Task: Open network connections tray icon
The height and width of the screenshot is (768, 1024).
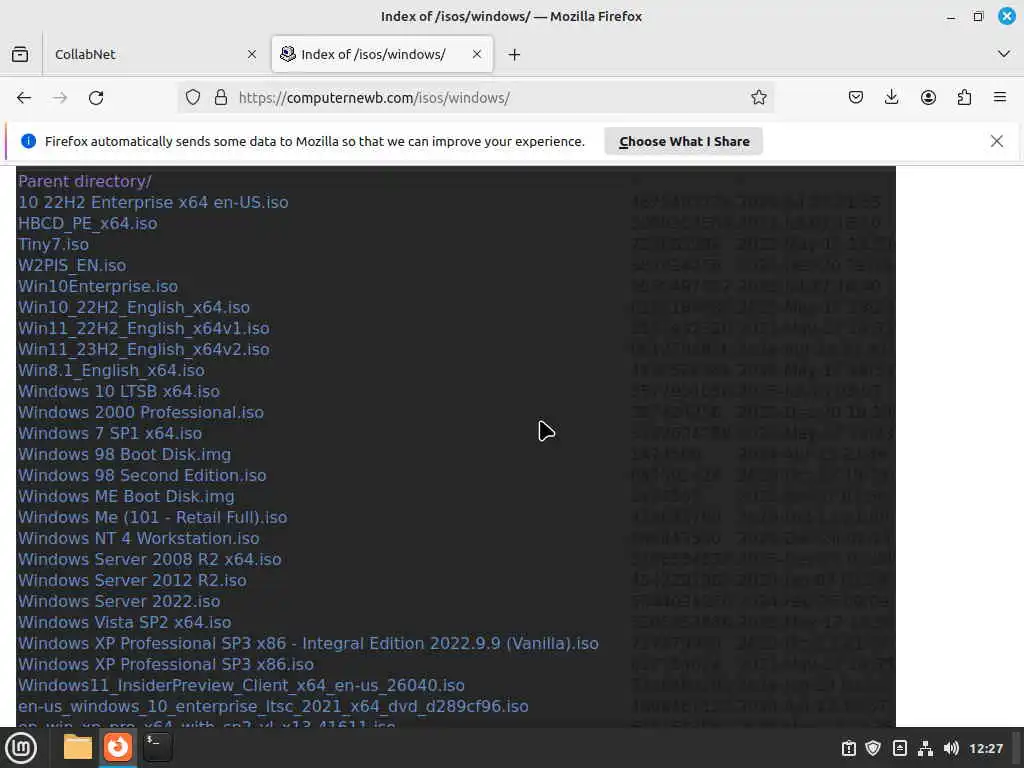Action: tap(925, 748)
